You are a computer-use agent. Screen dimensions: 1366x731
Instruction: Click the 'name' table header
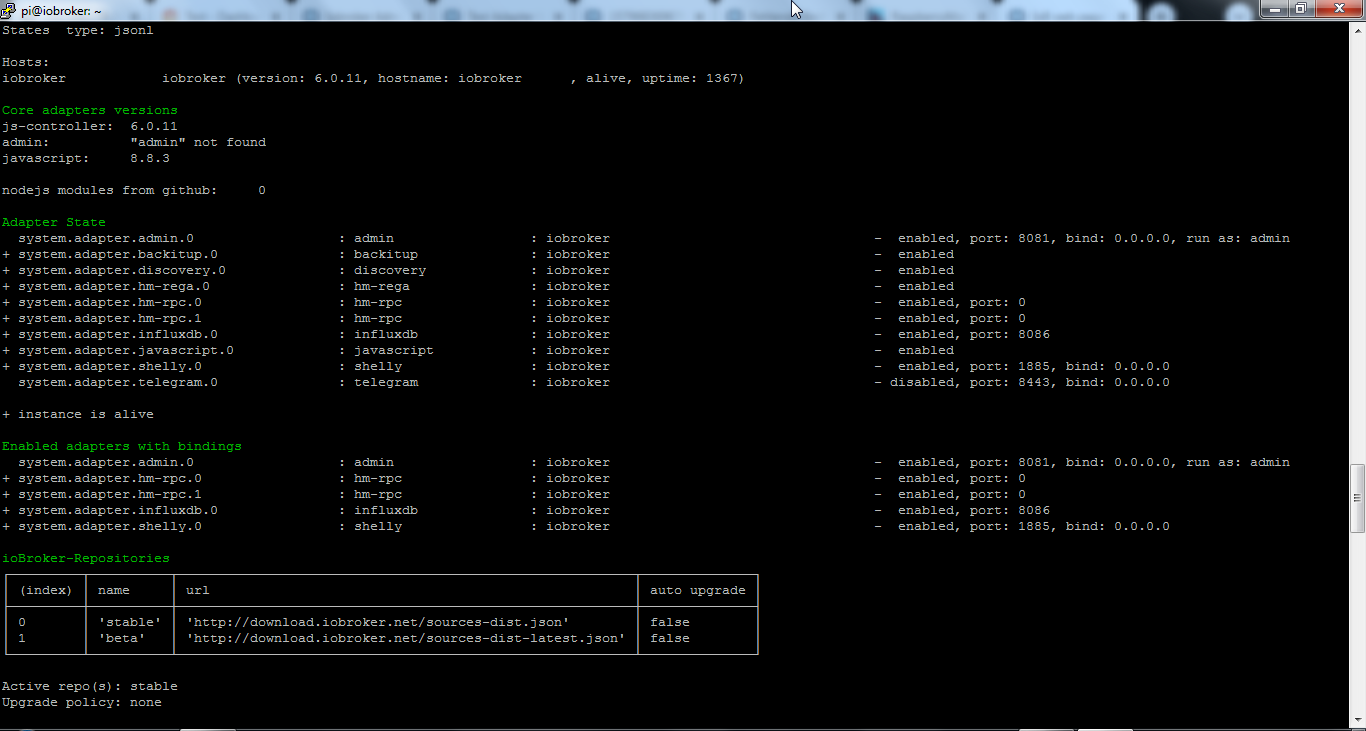coord(114,590)
